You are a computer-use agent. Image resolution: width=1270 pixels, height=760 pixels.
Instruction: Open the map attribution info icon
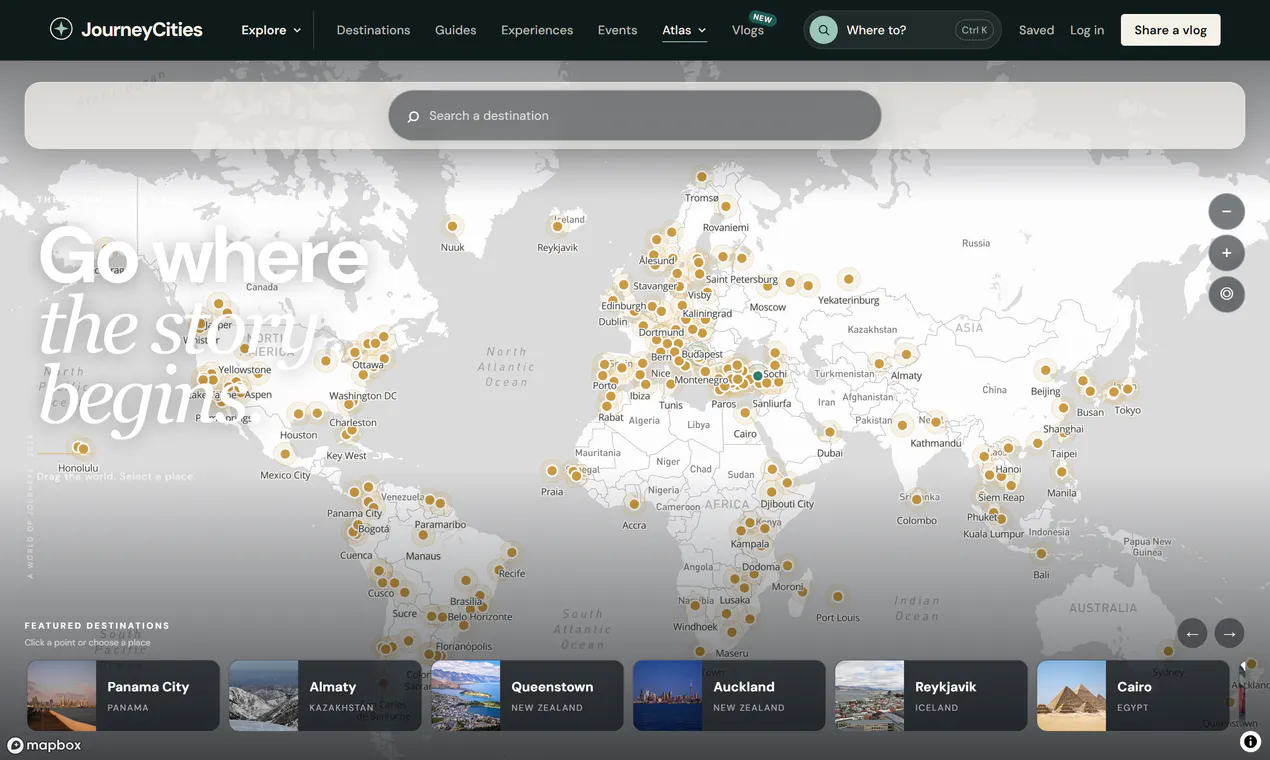1250,741
